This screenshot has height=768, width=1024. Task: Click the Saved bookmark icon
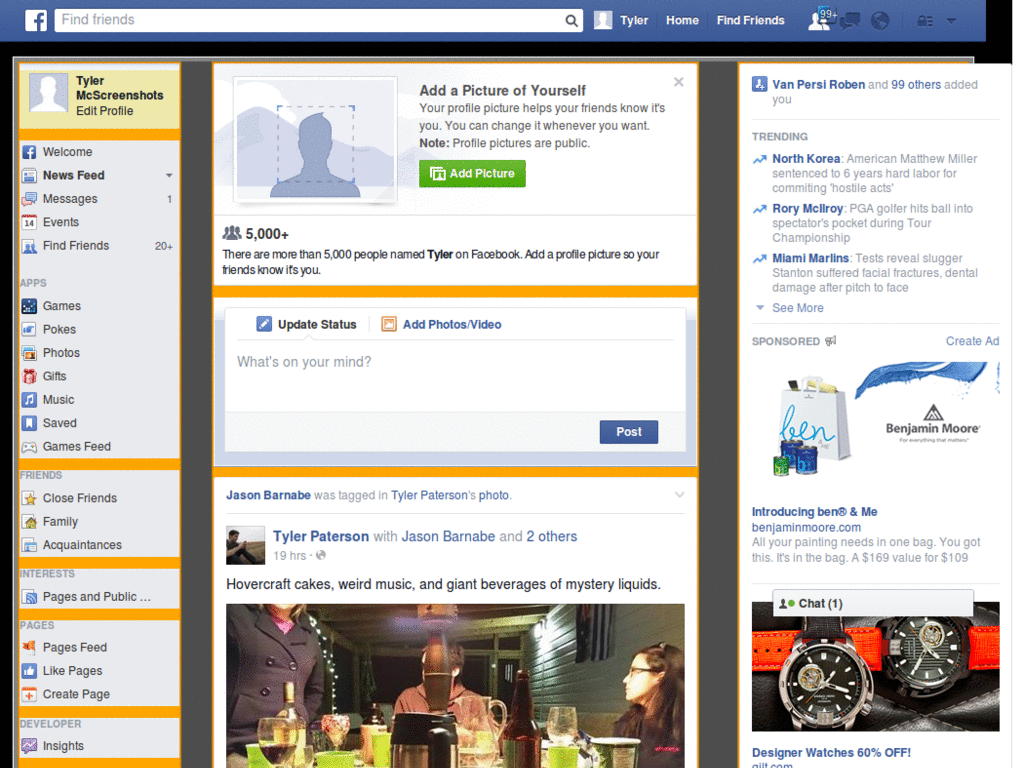click(29, 423)
